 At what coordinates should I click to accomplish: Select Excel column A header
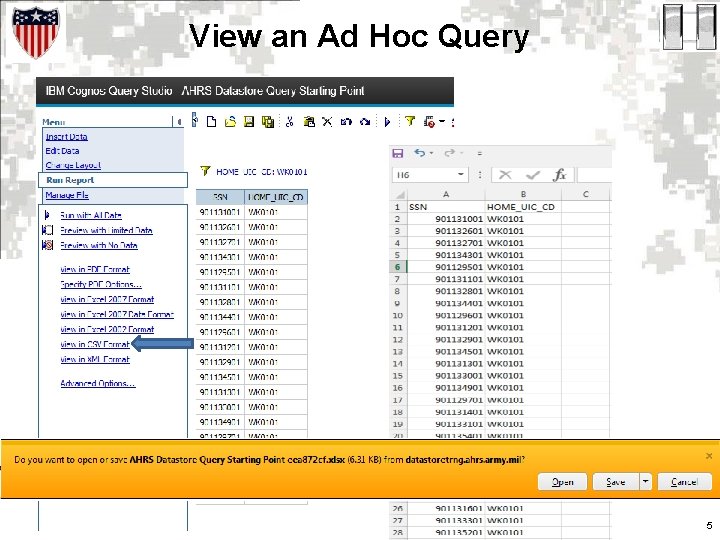[446, 194]
